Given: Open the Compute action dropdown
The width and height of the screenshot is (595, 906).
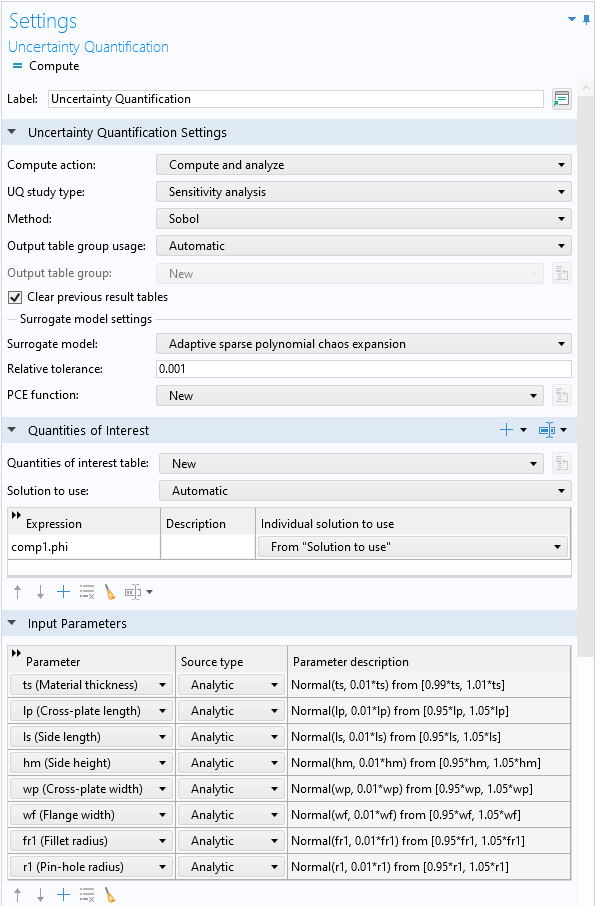Looking at the screenshot, I should click(x=364, y=165).
